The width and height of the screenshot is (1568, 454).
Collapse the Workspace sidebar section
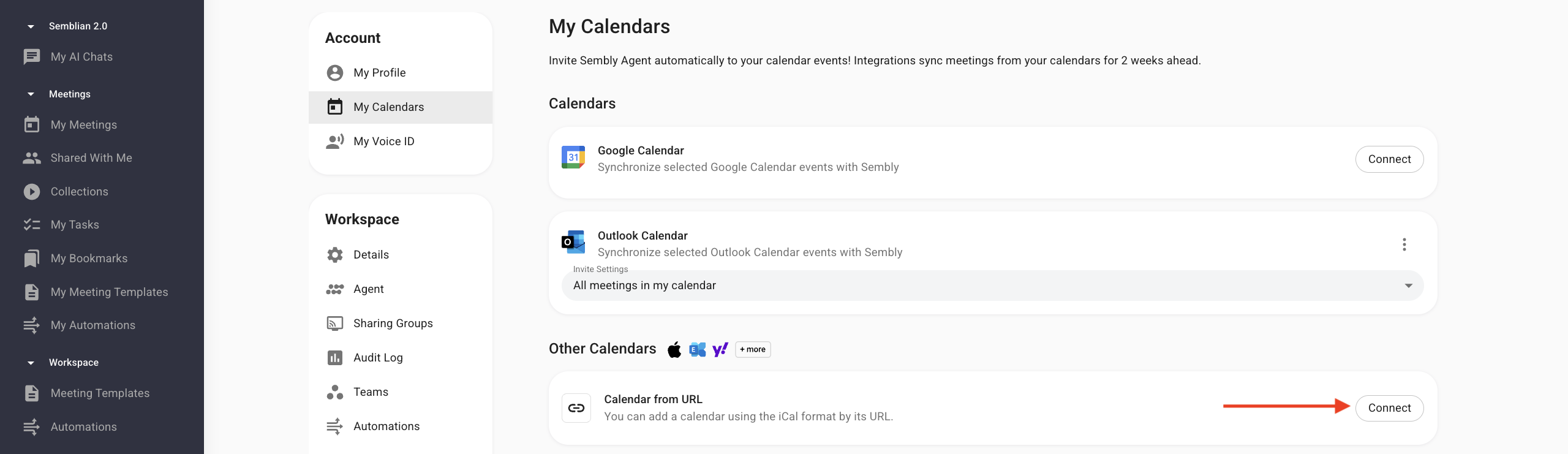coord(31,363)
